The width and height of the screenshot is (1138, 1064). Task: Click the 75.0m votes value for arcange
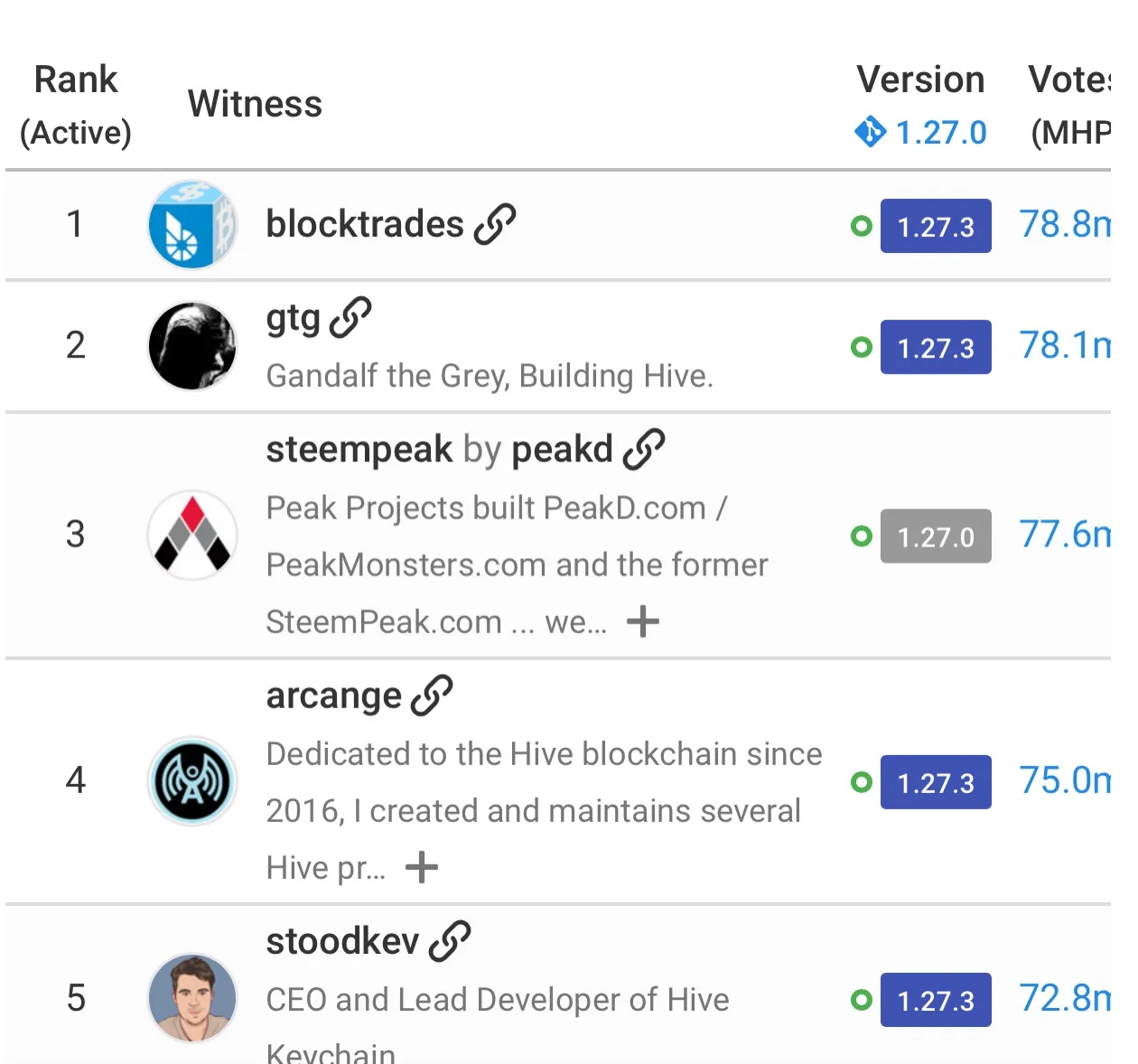(x=1064, y=780)
